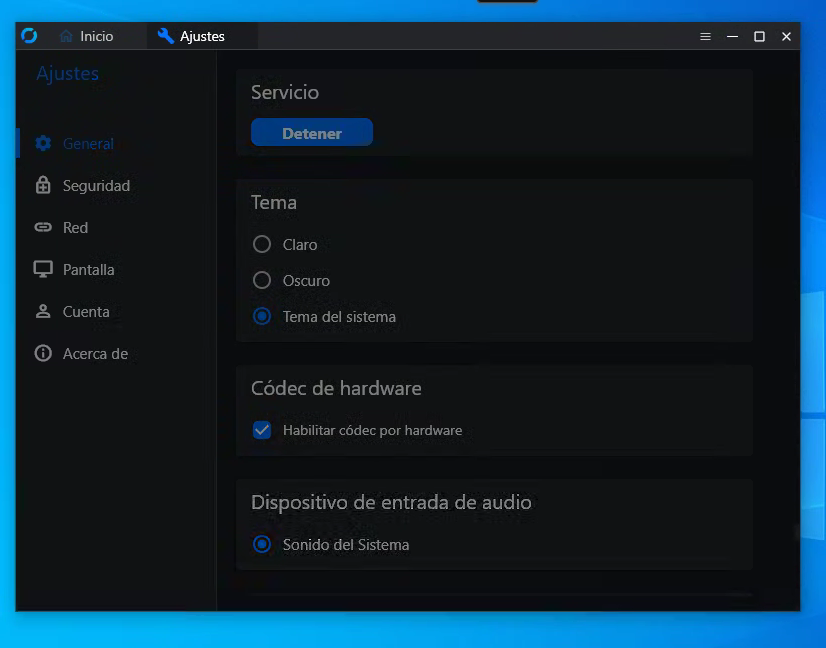
Task: Open the Acerca de section
Action: pos(95,353)
